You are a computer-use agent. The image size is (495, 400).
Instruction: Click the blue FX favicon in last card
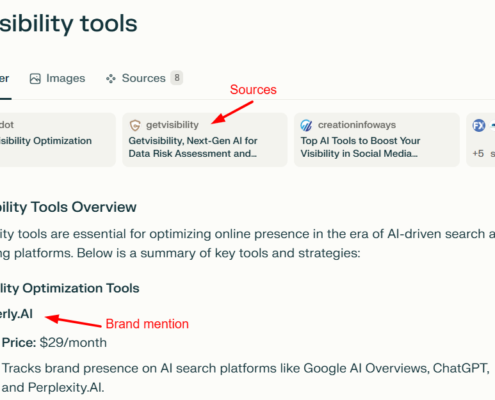tap(479, 126)
